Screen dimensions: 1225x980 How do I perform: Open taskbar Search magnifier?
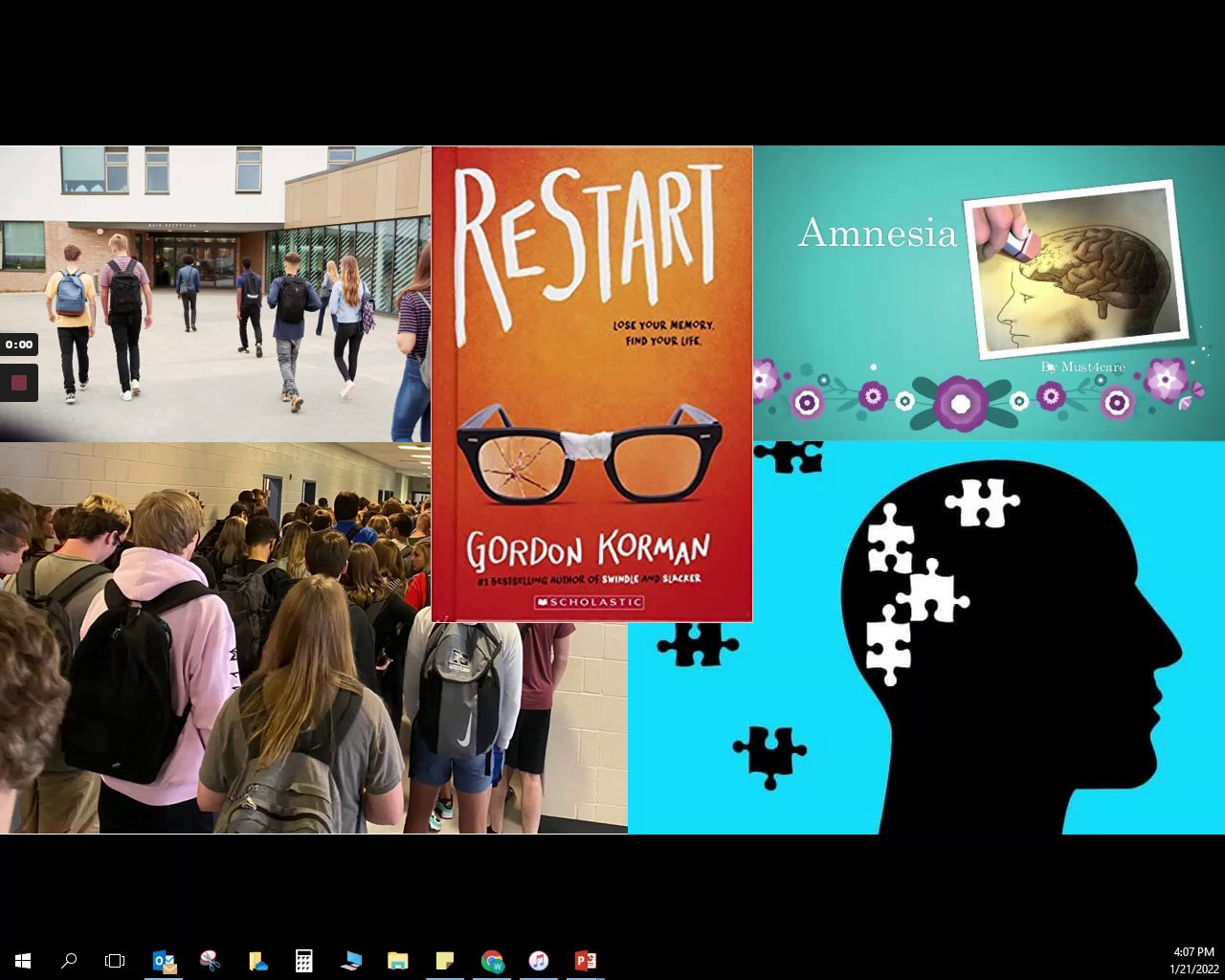tap(69, 961)
